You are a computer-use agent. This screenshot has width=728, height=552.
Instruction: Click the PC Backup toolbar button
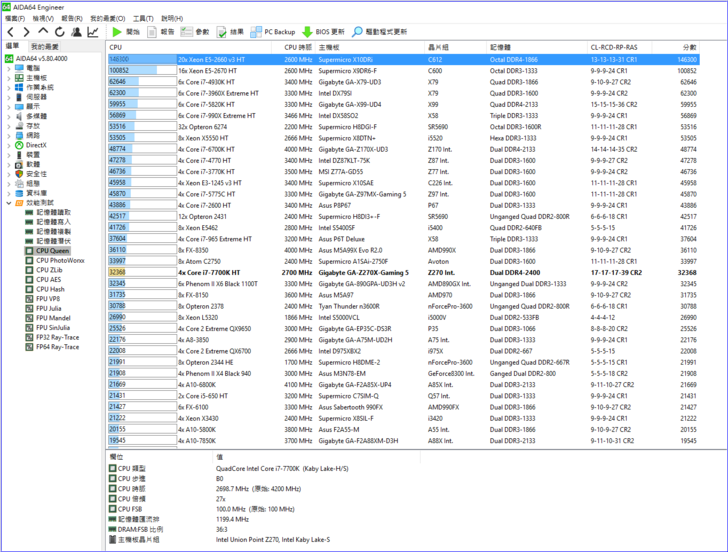pos(272,32)
